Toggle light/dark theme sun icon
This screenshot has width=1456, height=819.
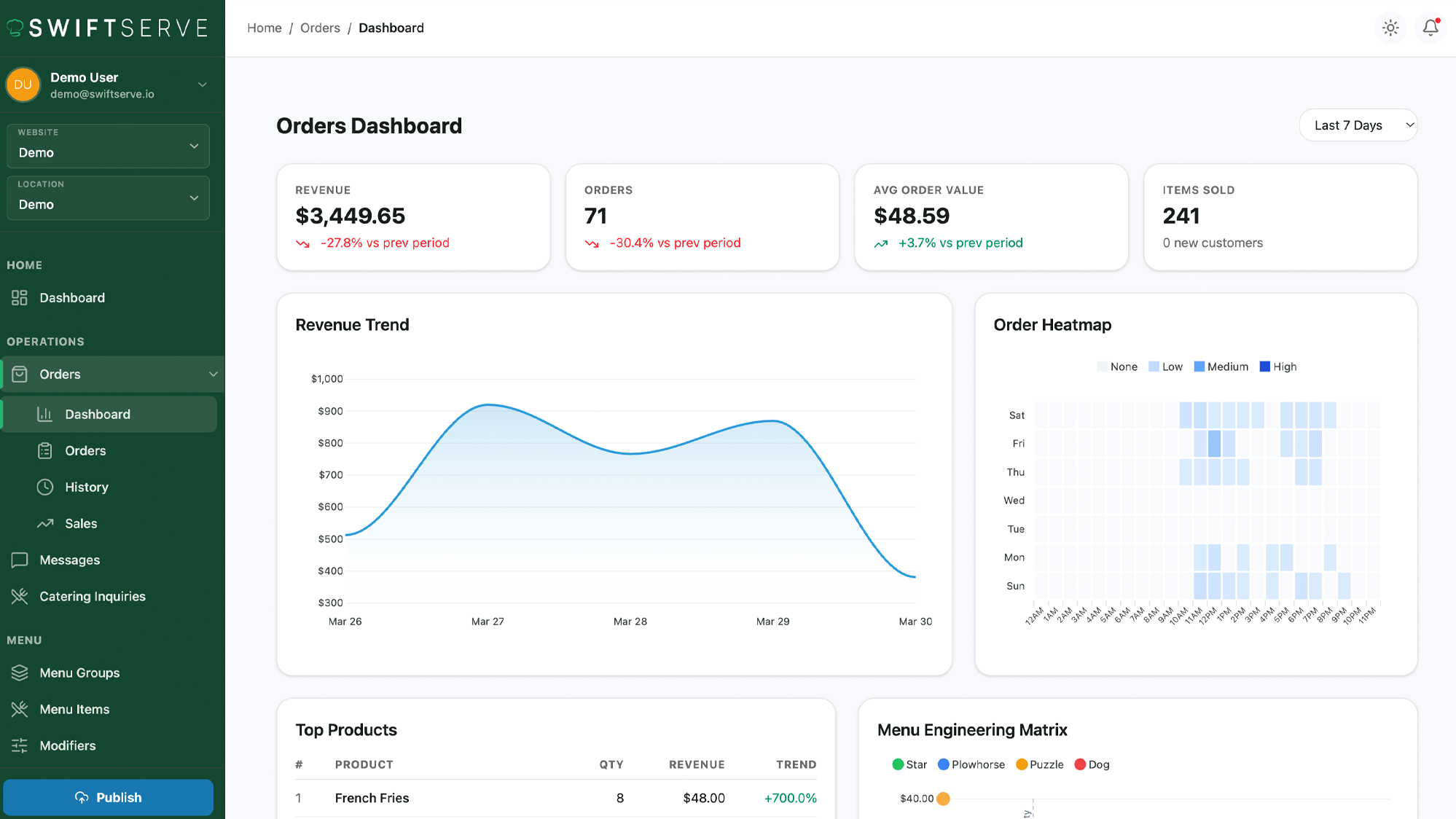(x=1390, y=28)
